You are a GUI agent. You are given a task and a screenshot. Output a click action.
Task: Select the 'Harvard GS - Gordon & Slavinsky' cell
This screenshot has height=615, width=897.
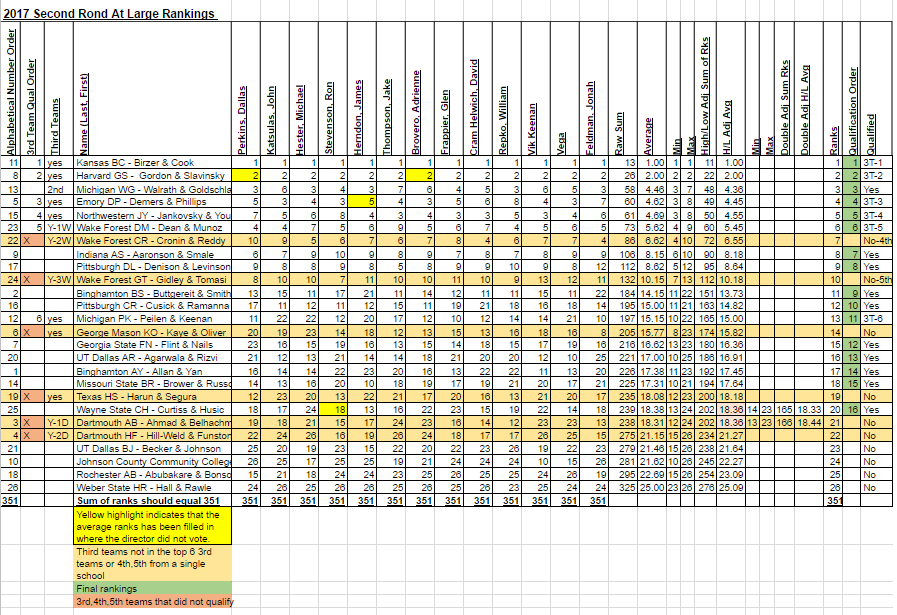pos(152,176)
